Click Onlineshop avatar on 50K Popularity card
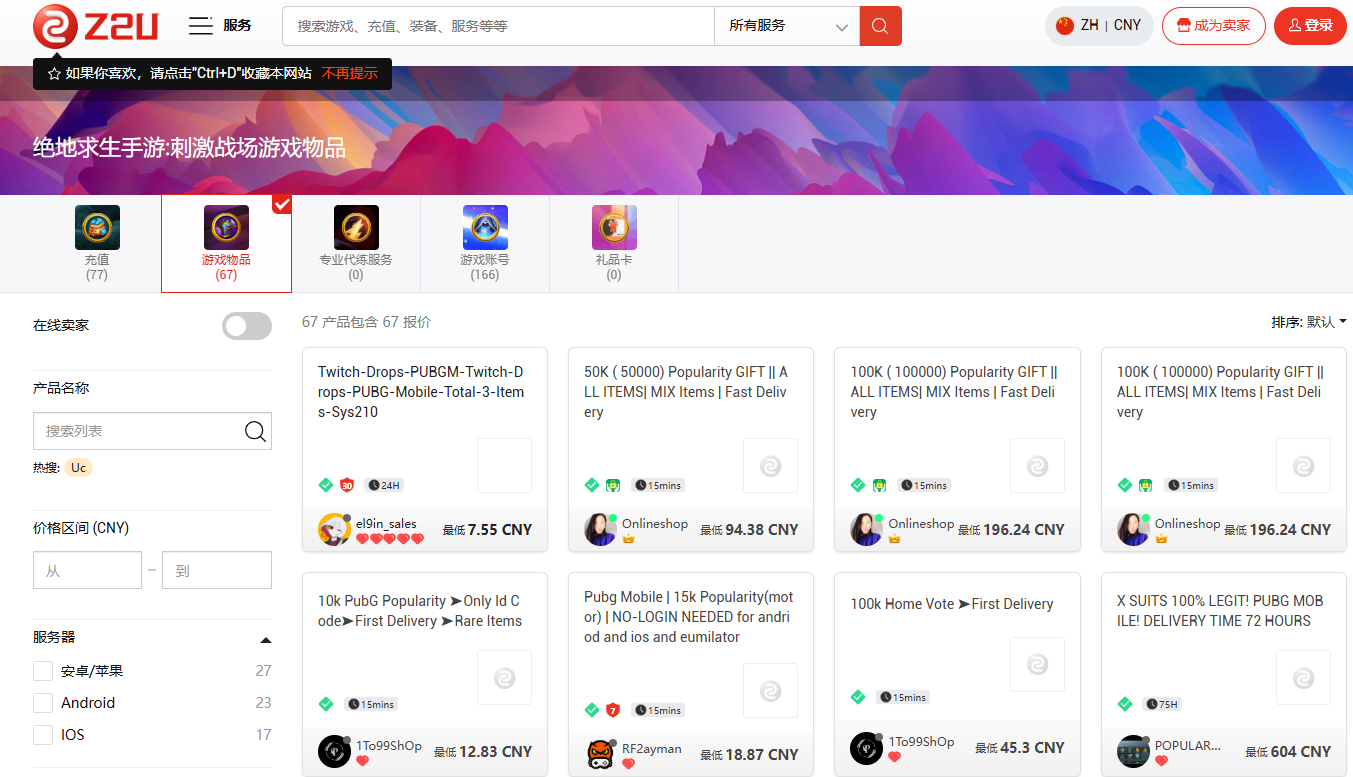1353x777 pixels. click(x=600, y=530)
